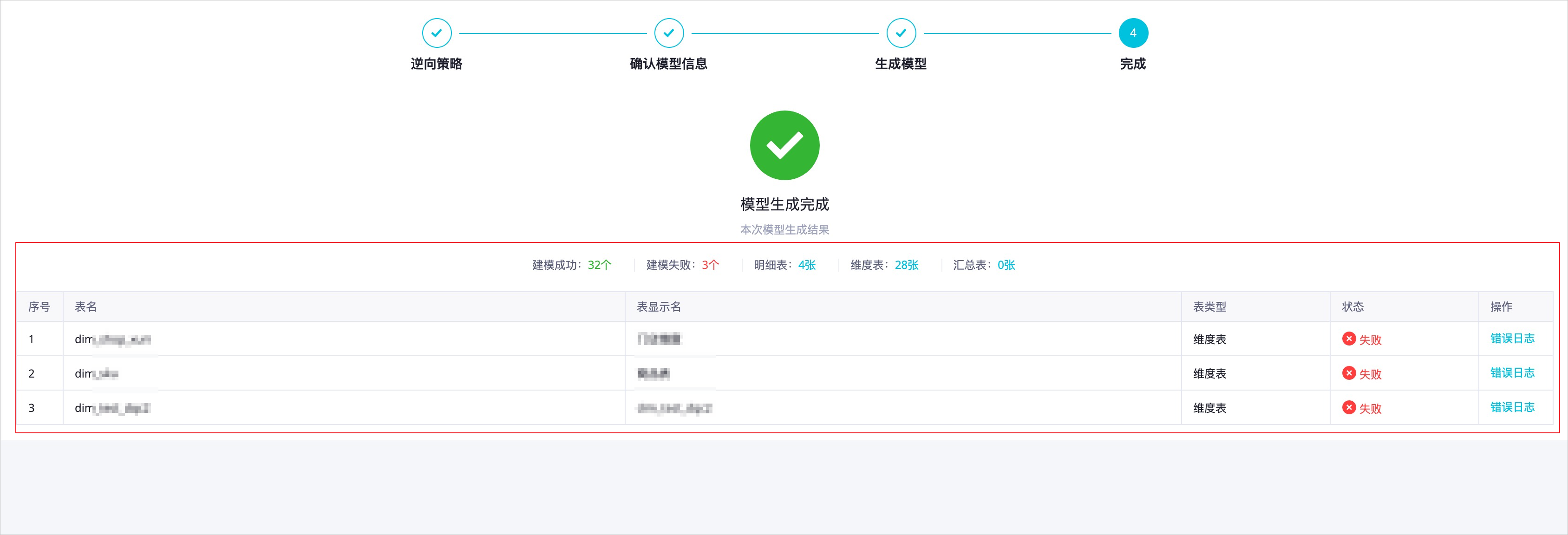
Task: Click the step 4 完成 circle
Action: 1133,33
